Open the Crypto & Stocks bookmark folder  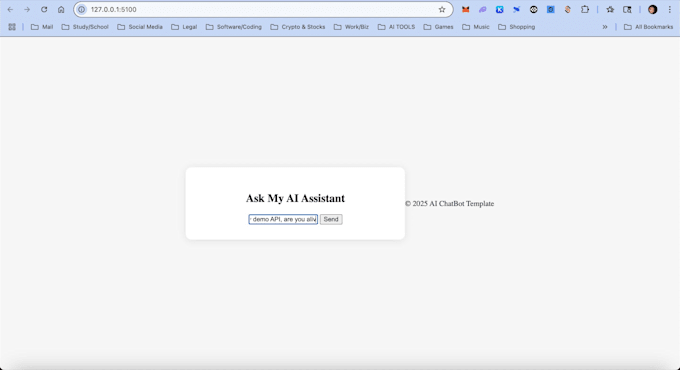(x=298, y=27)
